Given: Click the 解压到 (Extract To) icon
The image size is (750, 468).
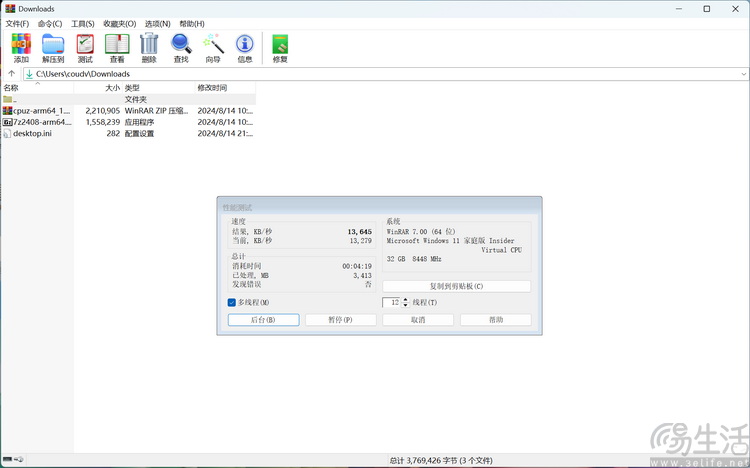Looking at the screenshot, I should tap(53, 44).
